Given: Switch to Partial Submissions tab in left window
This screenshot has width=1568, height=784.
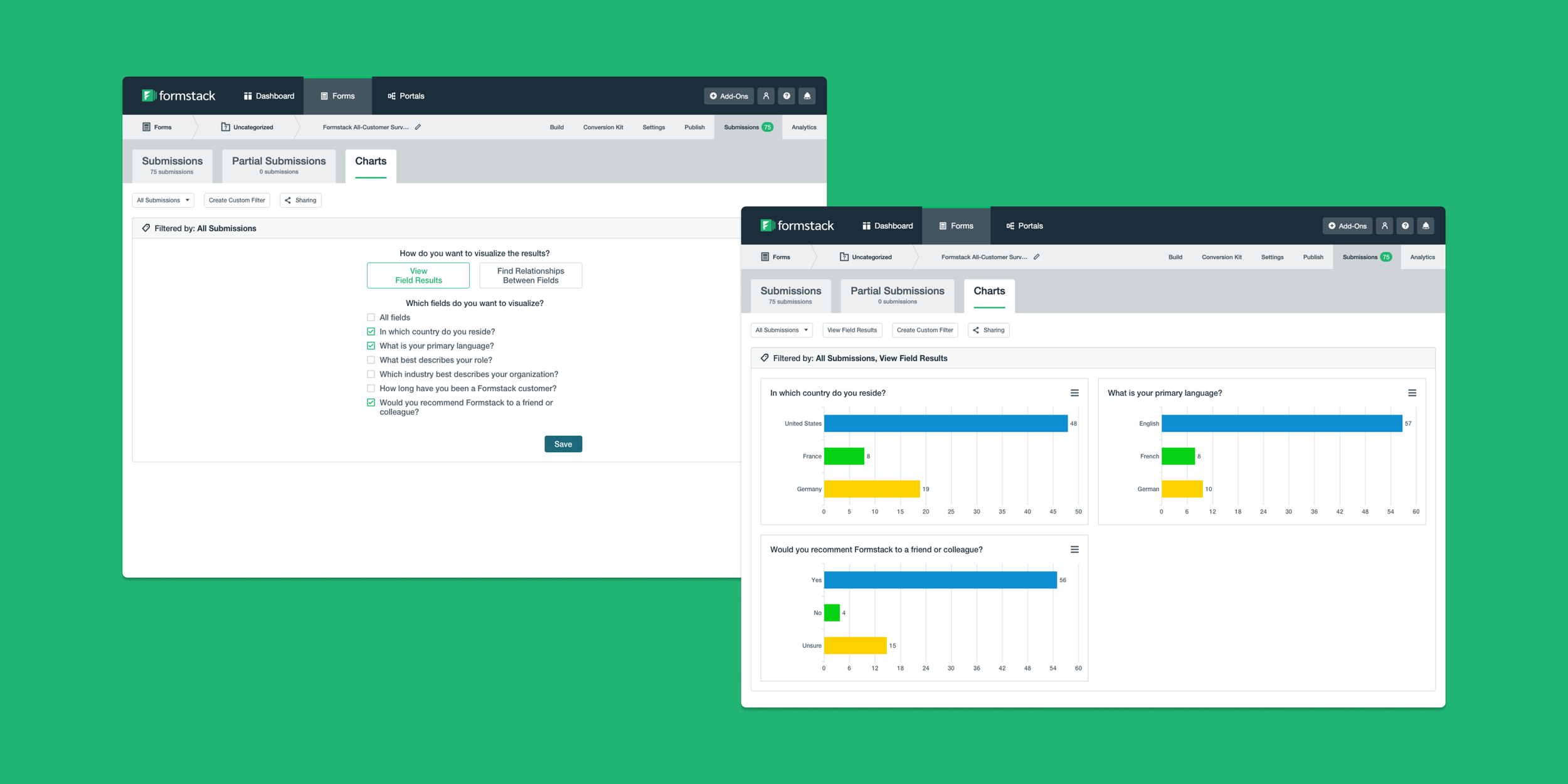Looking at the screenshot, I should coord(278,165).
